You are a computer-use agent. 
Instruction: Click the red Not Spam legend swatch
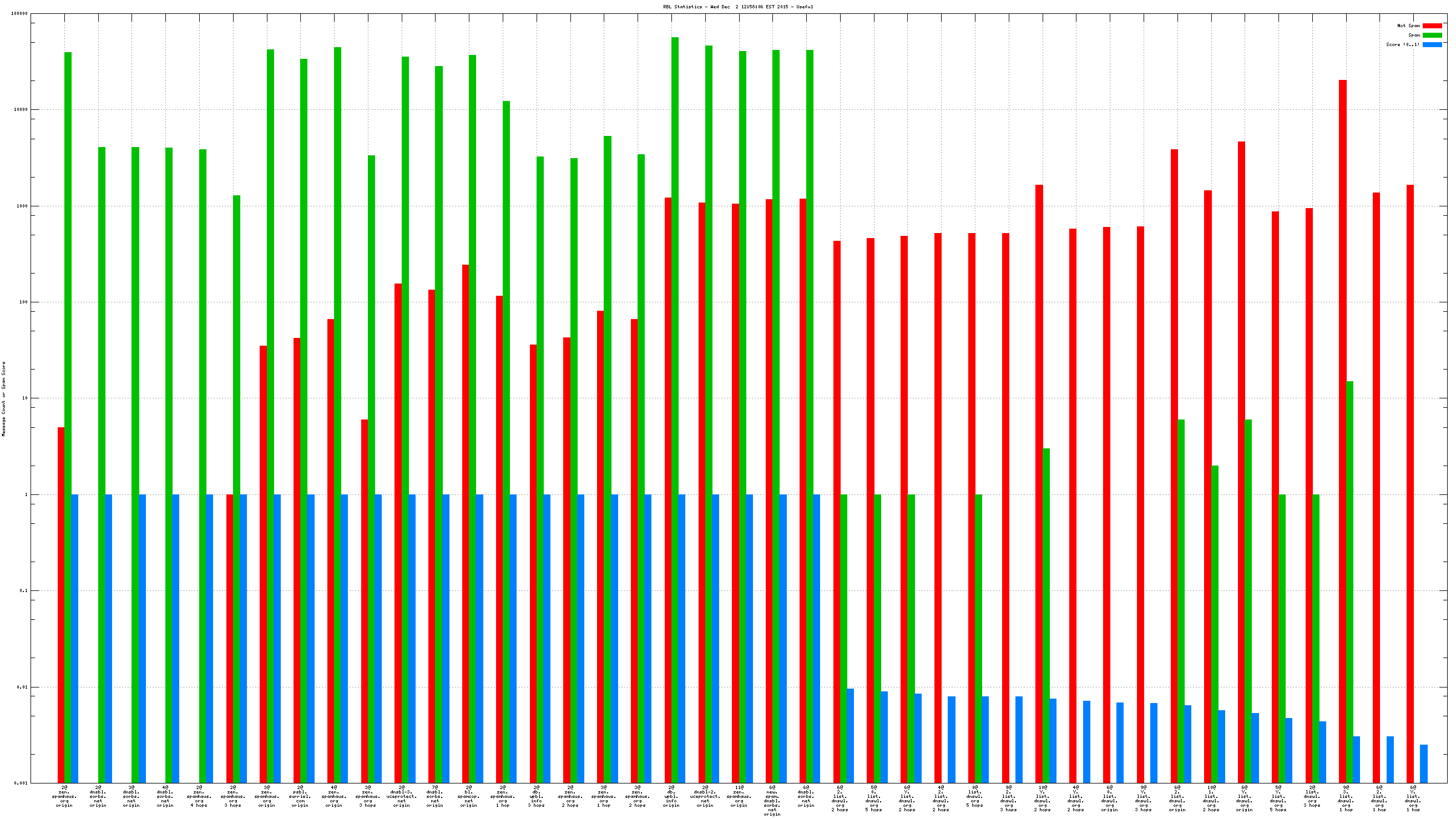click(1432, 26)
